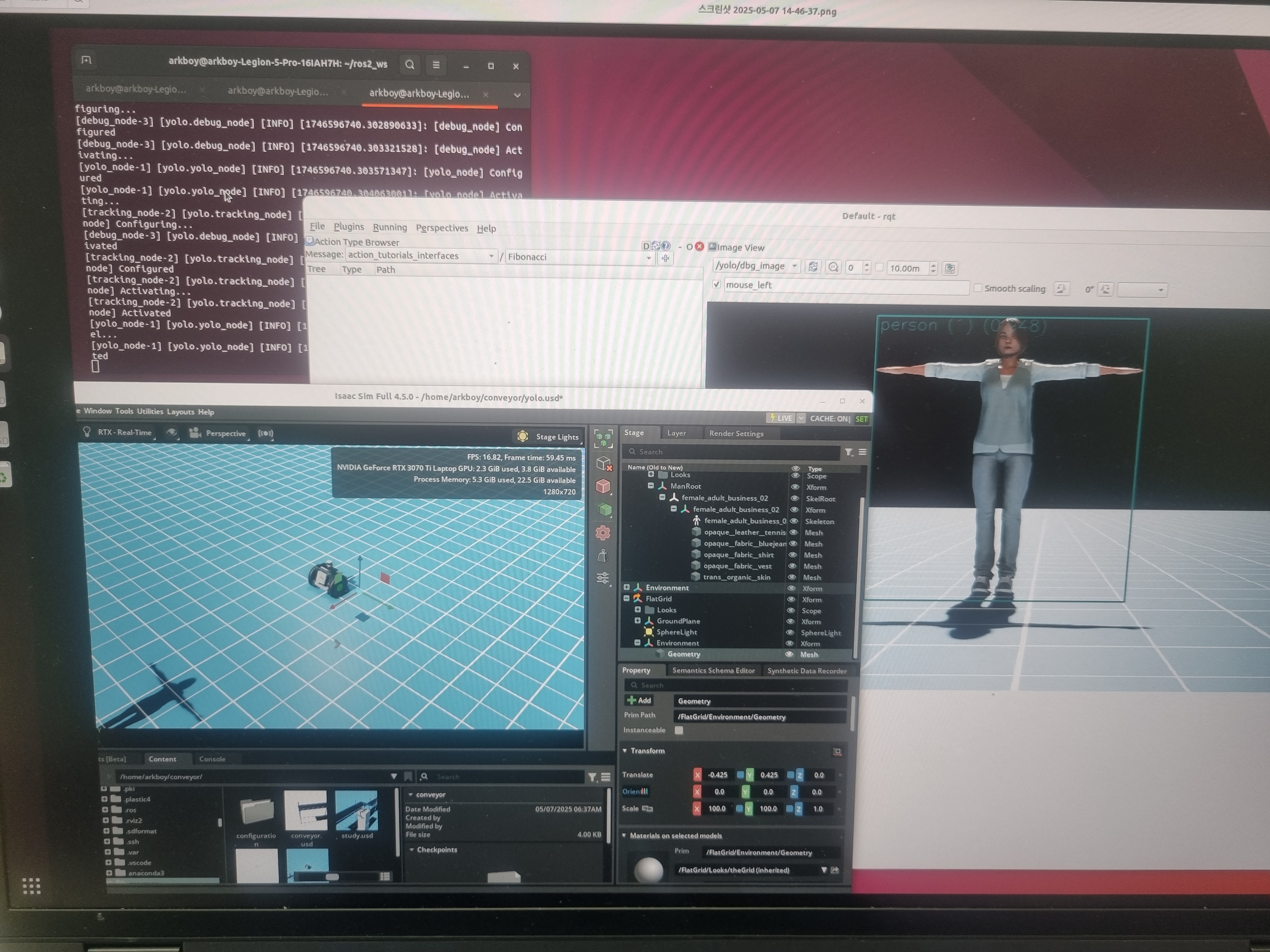The height and width of the screenshot is (952, 1270).
Task: Open the LIVE dropdown arrow
Action: [801, 418]
